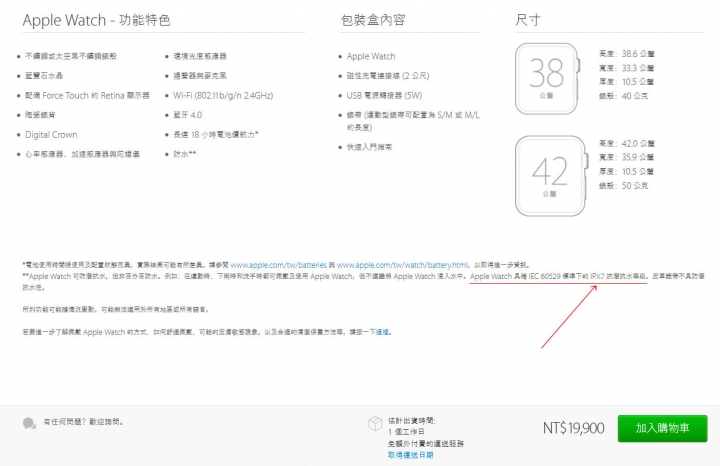Screen dimensions: 720x466
Task: Click the 有任何問題？歡迎詢問 chat text
Action: tap(83, 421)
